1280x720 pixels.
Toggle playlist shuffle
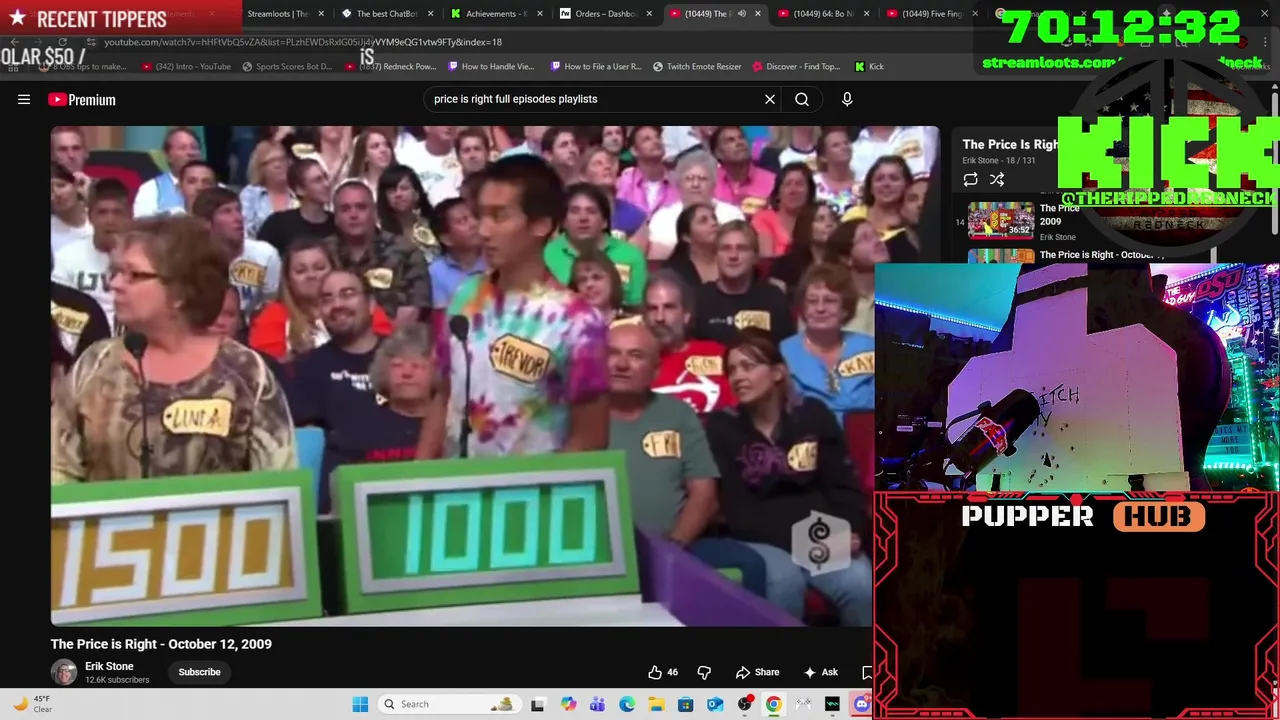[x=997, y=180]
